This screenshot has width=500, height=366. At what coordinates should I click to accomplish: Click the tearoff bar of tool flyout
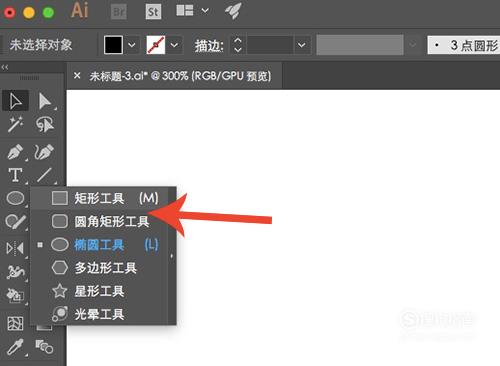(172, 256)
